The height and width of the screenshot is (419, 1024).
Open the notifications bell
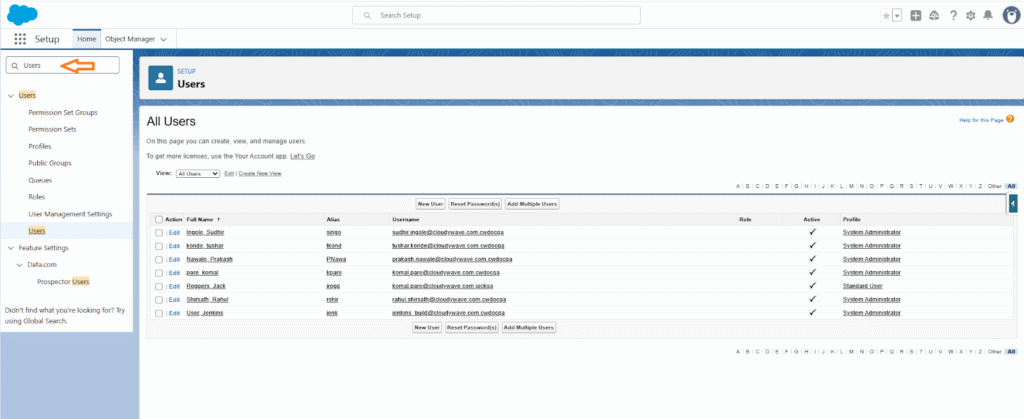(x=988, y=15)
